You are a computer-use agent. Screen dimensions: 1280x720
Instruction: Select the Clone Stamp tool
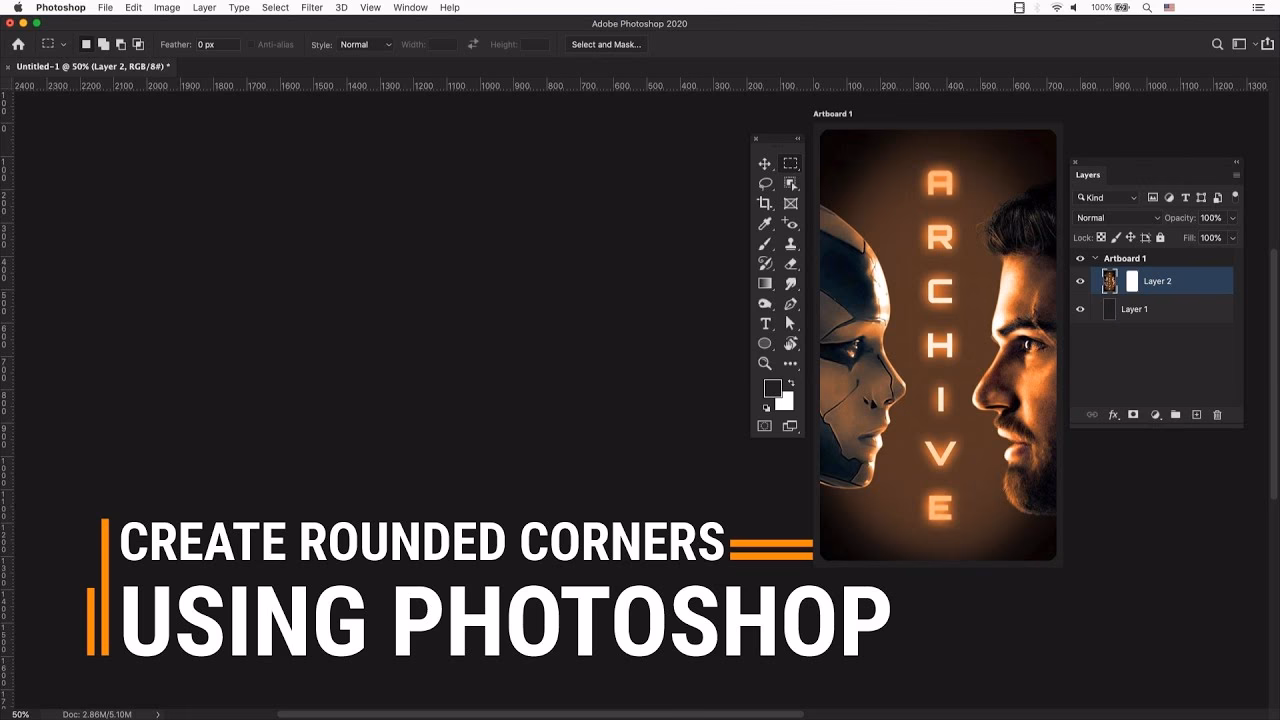click(790, 245)
